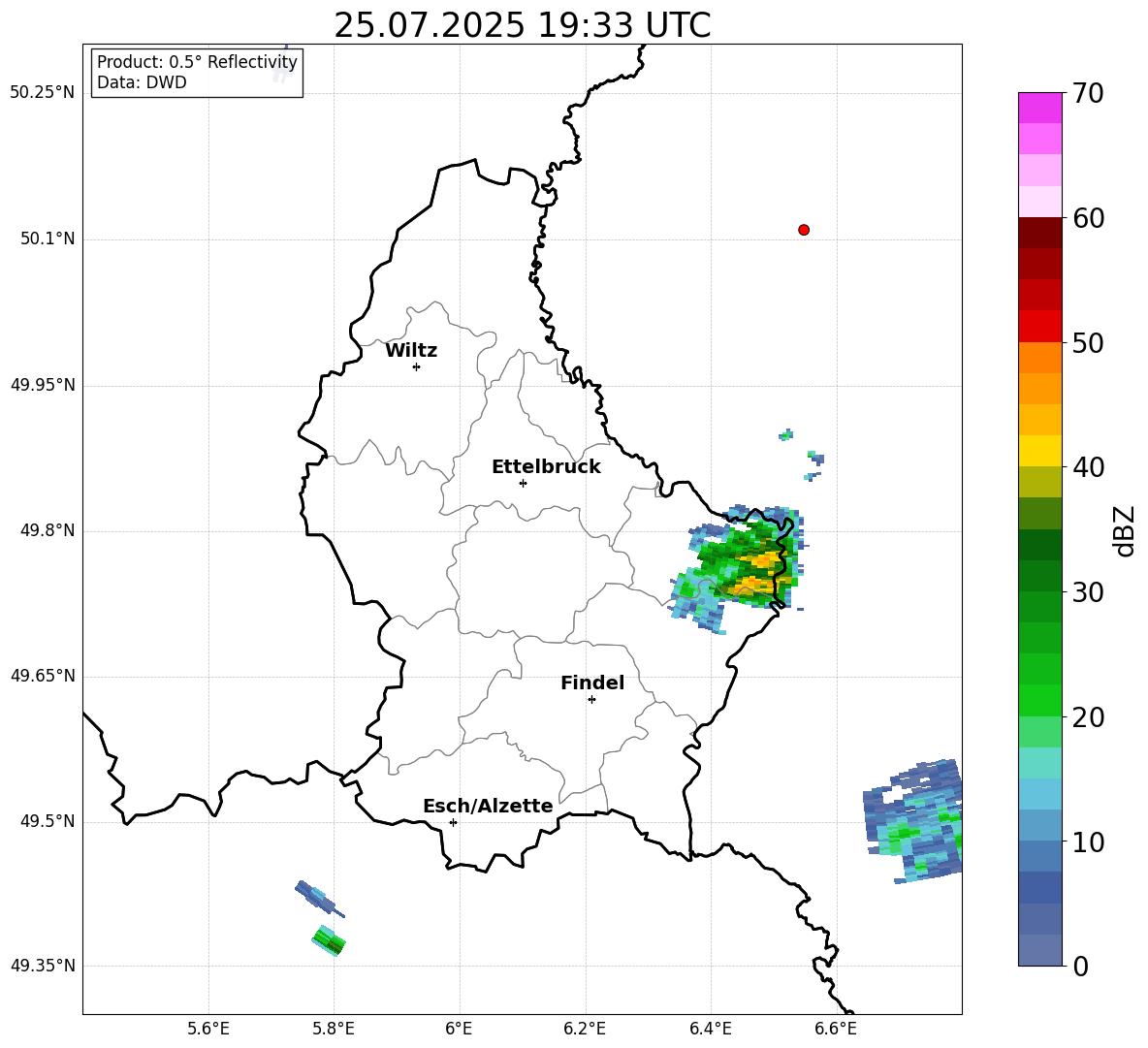1148x1048 pixels.
Task: Click the bright red colorbar swatch above 50
Action: 1040,327
